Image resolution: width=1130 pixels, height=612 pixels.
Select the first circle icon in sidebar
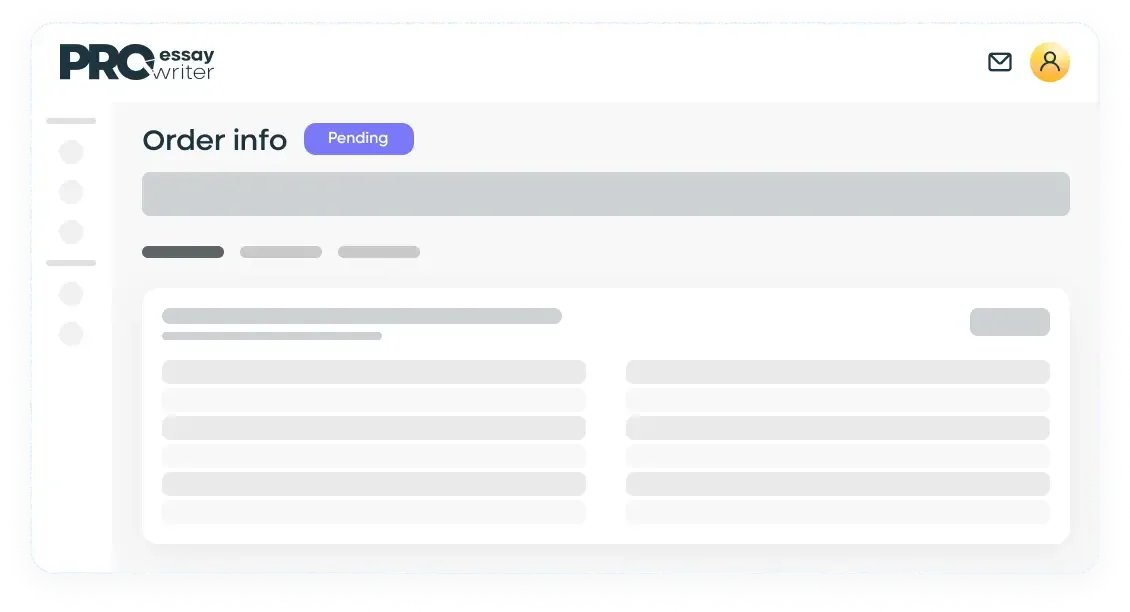point(71,152)
